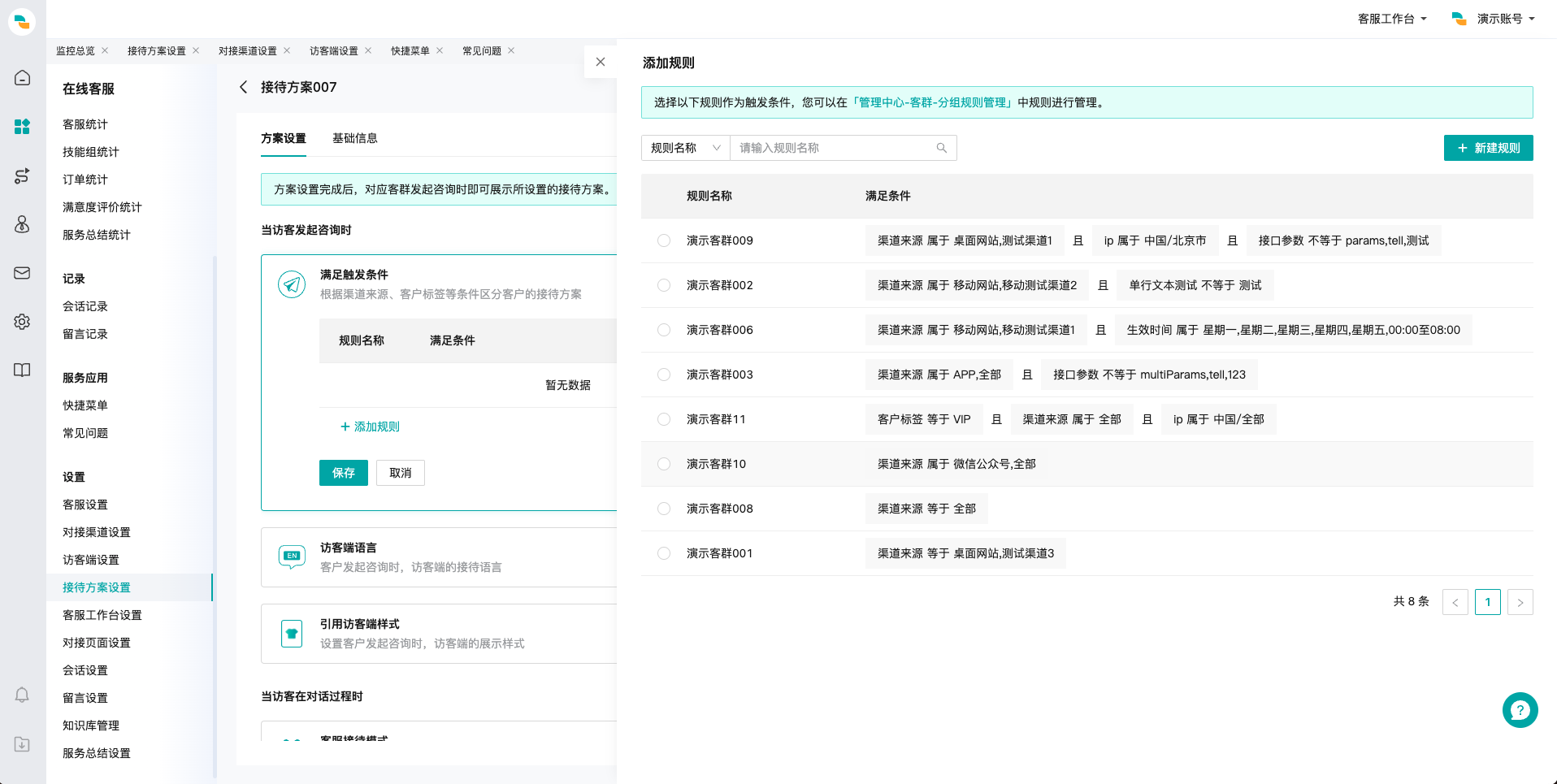Close the 添加规则 drawer panel
The height and width of the screenshot is (784, 1557).
coord(601,62)
